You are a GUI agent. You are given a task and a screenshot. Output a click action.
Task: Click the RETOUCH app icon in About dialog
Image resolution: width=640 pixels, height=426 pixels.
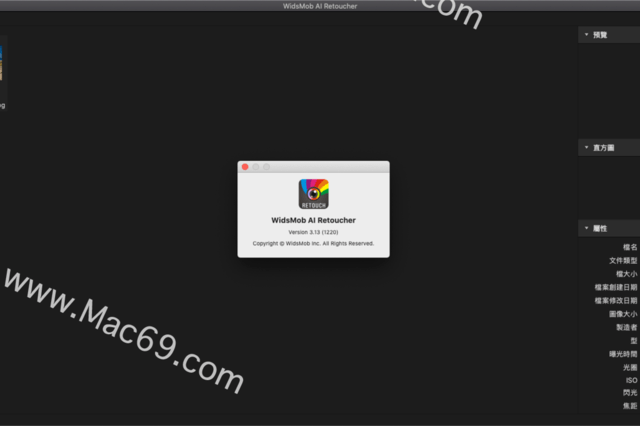point(313,194)
